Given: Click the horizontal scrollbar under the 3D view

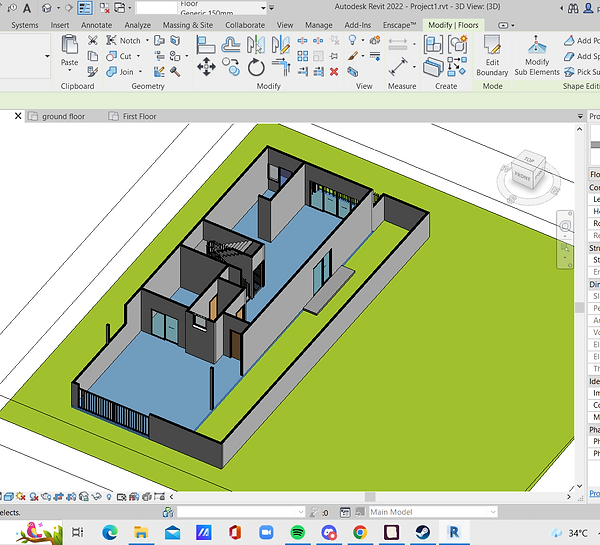Looking at the screenshot, I should click(x=370, y=497).
